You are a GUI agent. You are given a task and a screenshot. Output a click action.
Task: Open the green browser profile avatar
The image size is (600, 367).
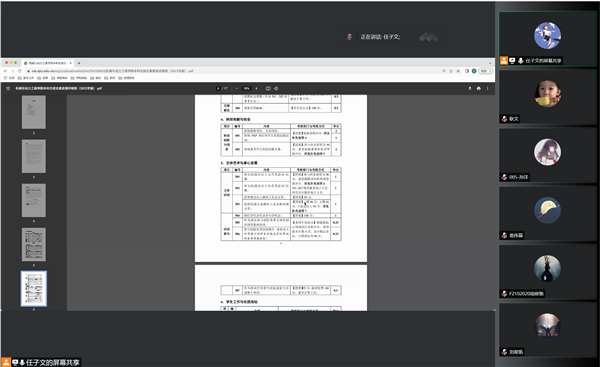tap(474, 71)
